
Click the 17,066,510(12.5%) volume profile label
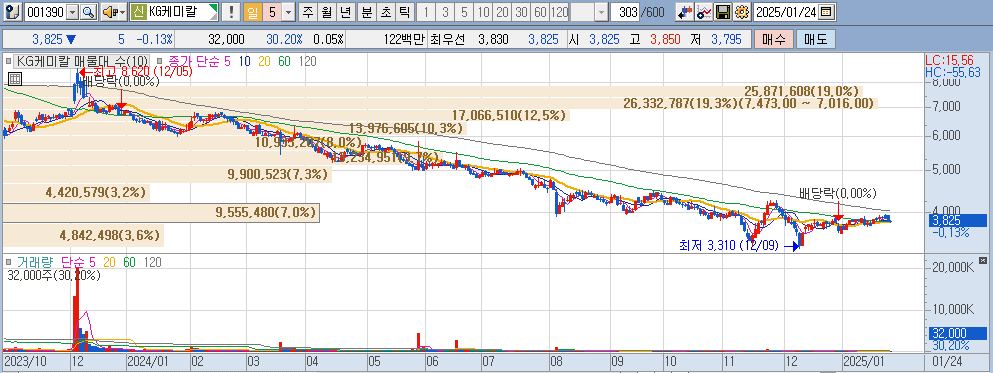tap(508, 115)
